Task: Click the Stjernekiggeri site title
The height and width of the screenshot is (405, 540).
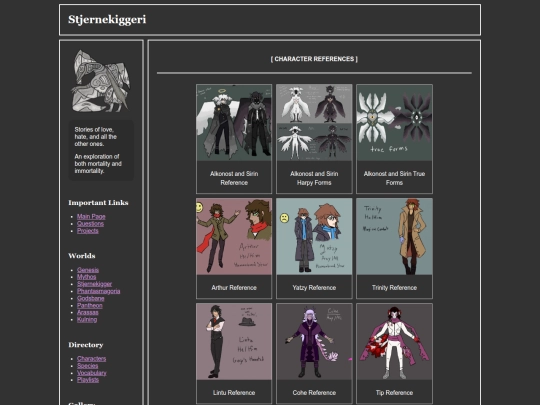Action: click(107, 20)
